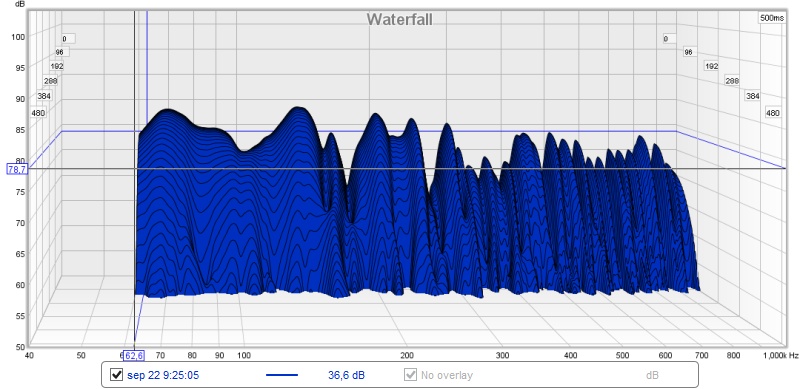
Task: Click the 78,7 dB cursor readout box
Action: coord(17,168)
